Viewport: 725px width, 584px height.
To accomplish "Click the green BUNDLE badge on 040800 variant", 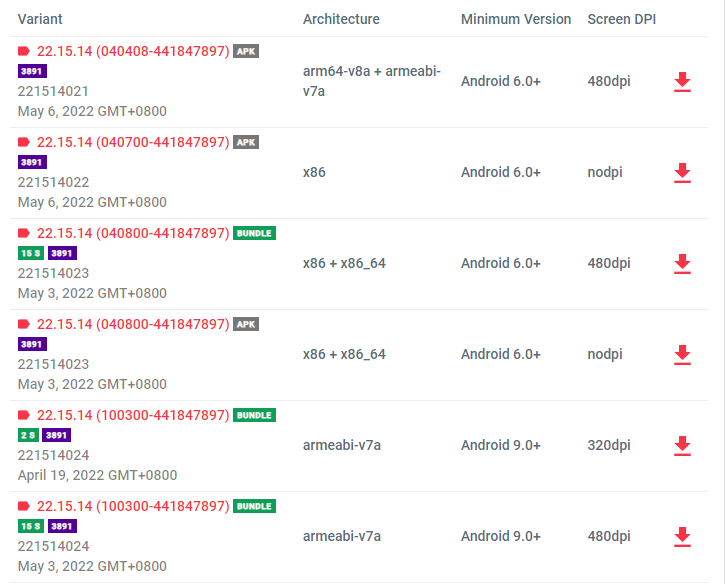I will [254, 233].
